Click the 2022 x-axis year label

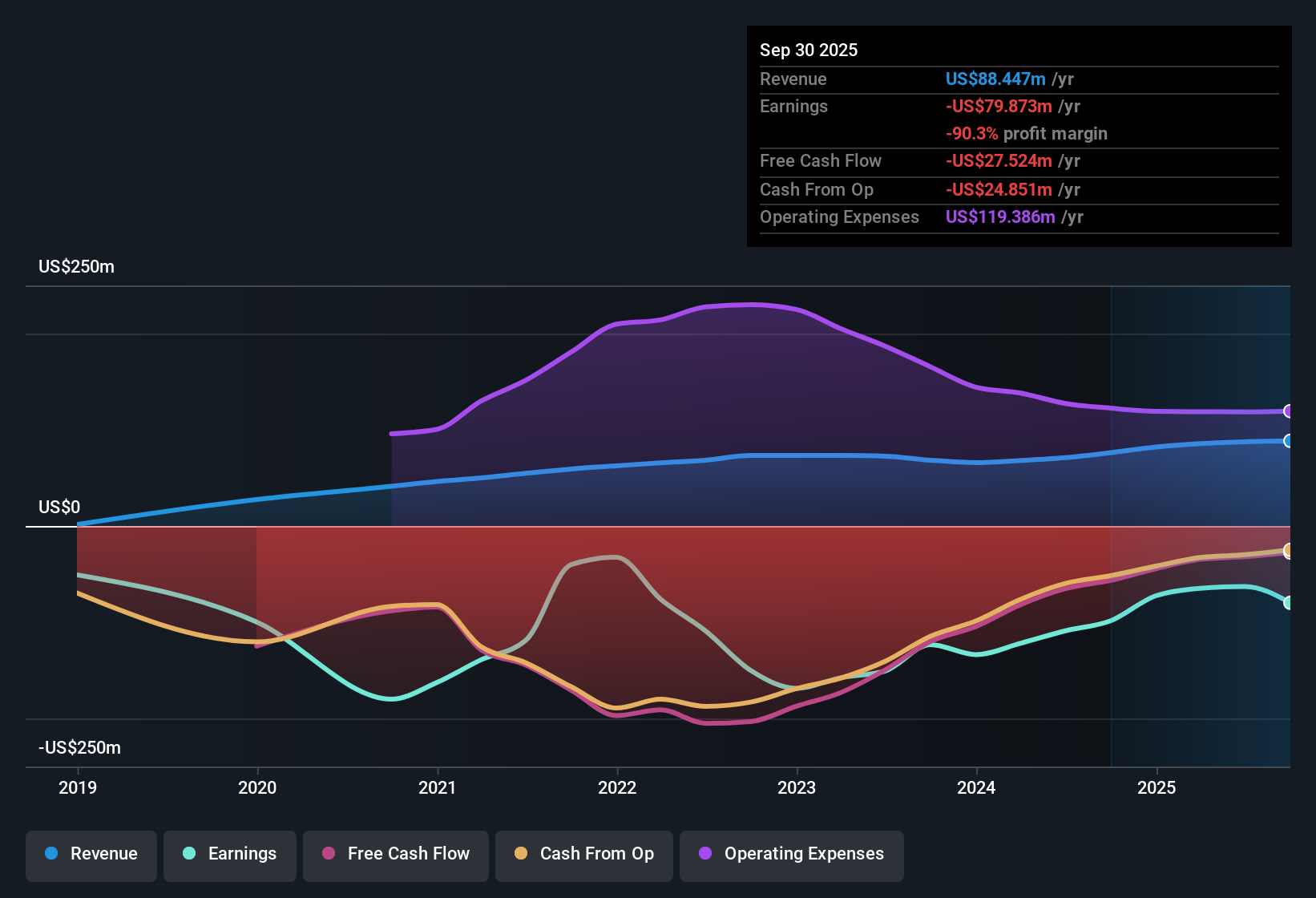617,787
